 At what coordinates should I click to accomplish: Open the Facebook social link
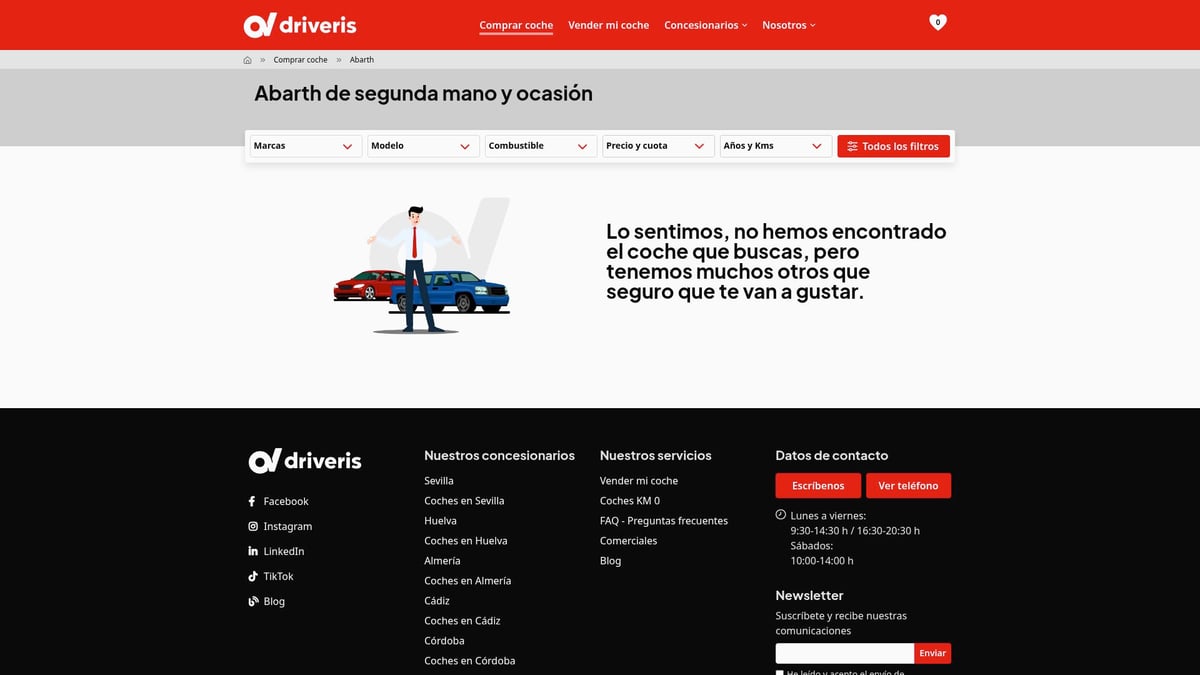coord(285,501)
